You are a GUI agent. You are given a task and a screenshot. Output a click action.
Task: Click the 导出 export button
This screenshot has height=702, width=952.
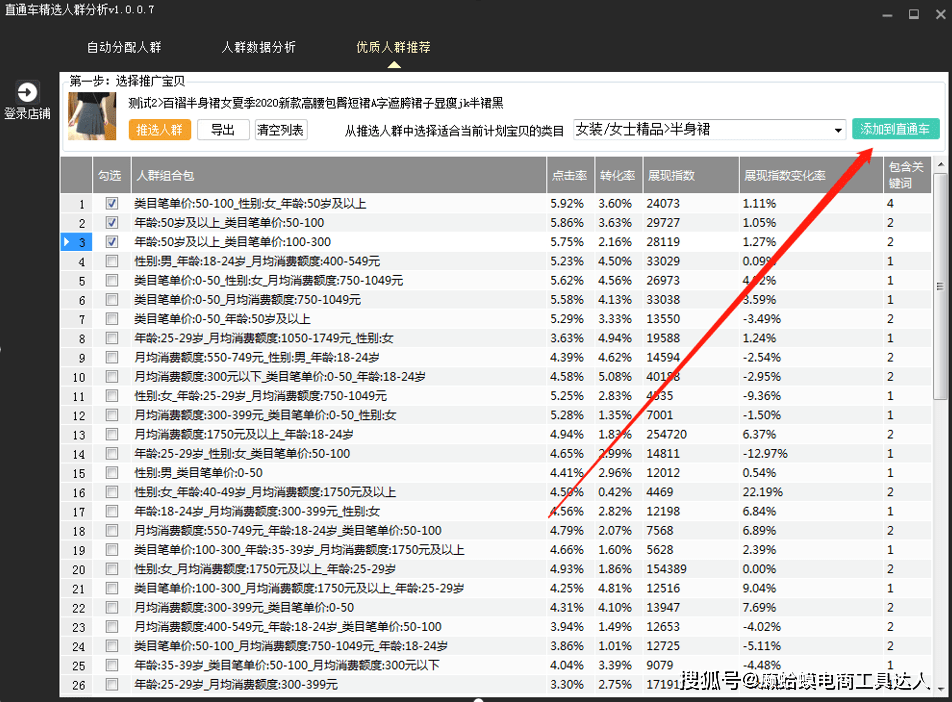point(223,130)
